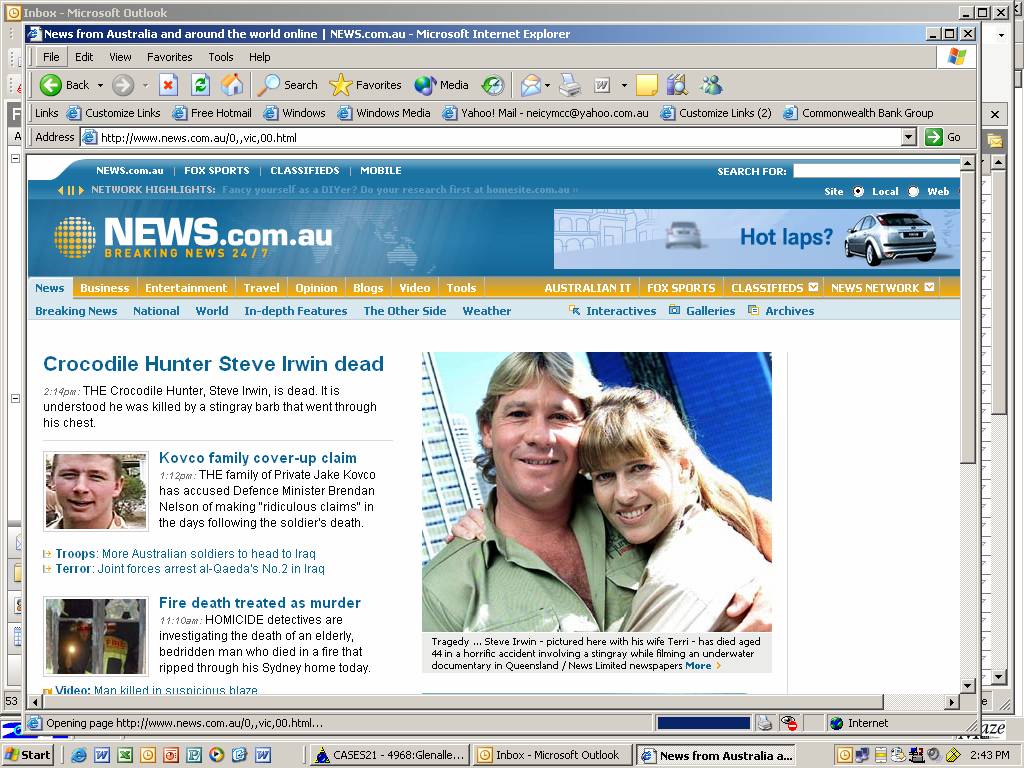
Task: Expand the Address bar URL dropdown
Action: pyautogui.click(x=908, y=137)
